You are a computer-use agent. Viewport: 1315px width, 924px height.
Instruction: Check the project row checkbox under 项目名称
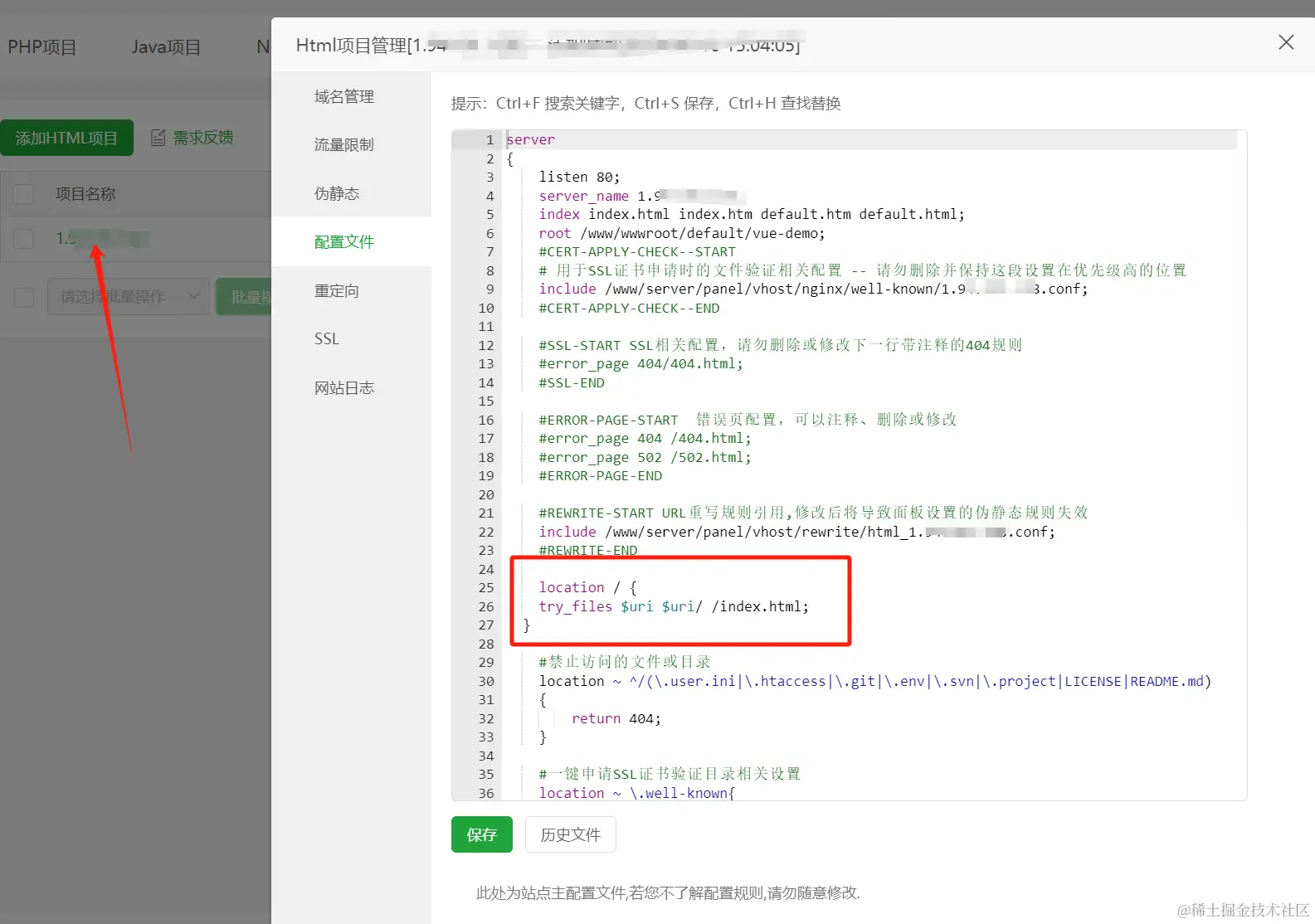coord(23,239)
